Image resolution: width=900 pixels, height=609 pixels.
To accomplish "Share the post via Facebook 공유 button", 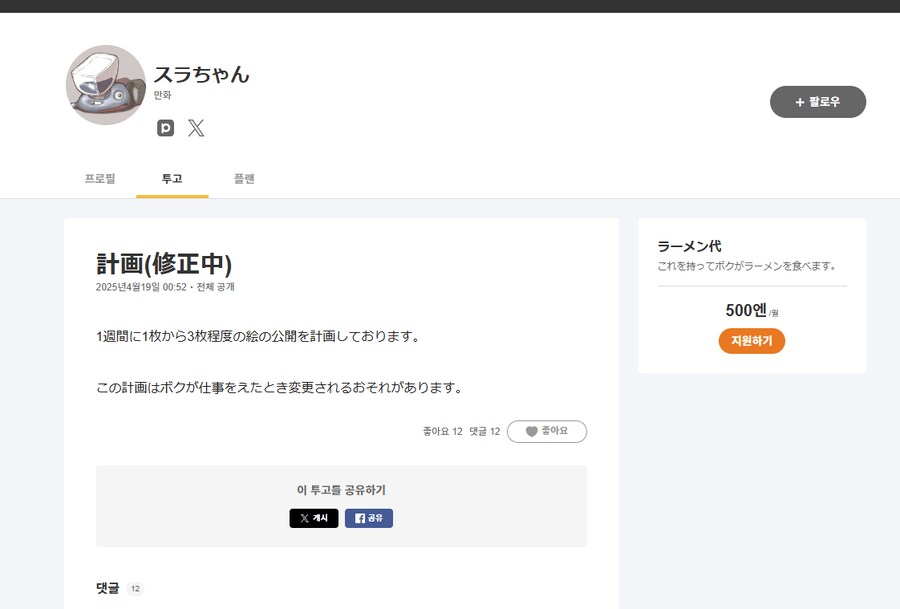I will pos(369,518).
